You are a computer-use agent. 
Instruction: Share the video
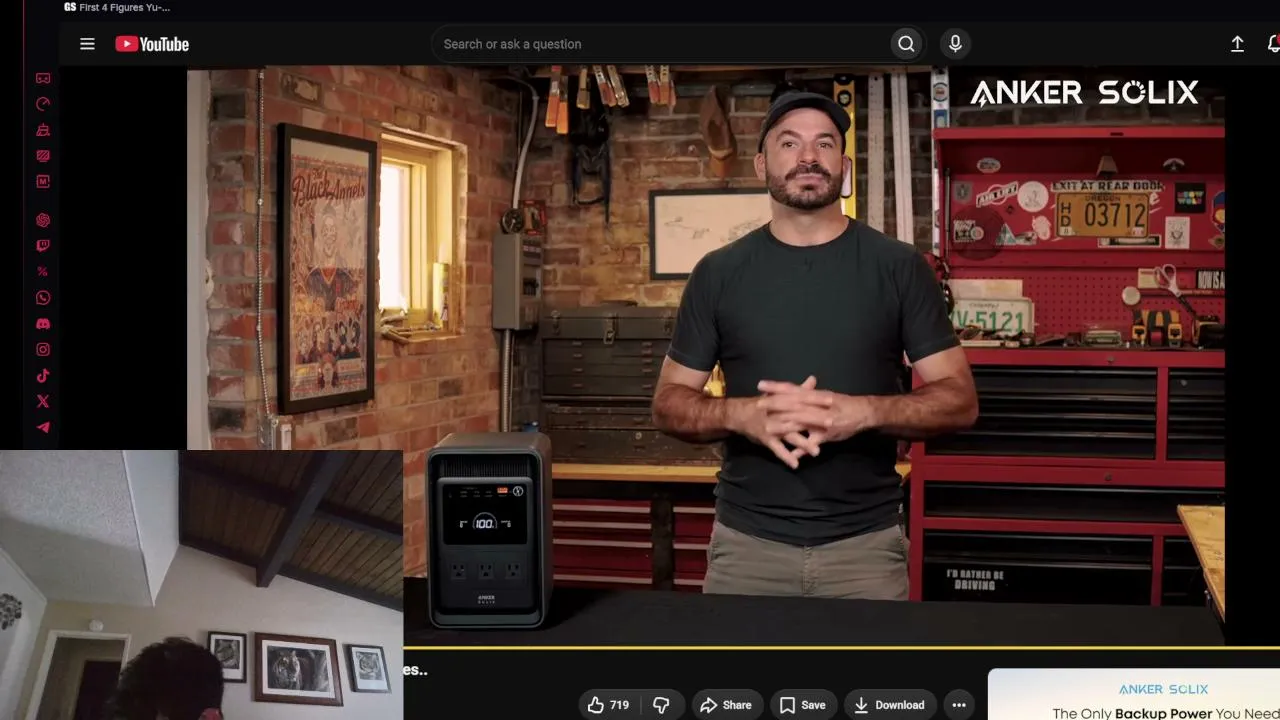(x=726, y=705)
